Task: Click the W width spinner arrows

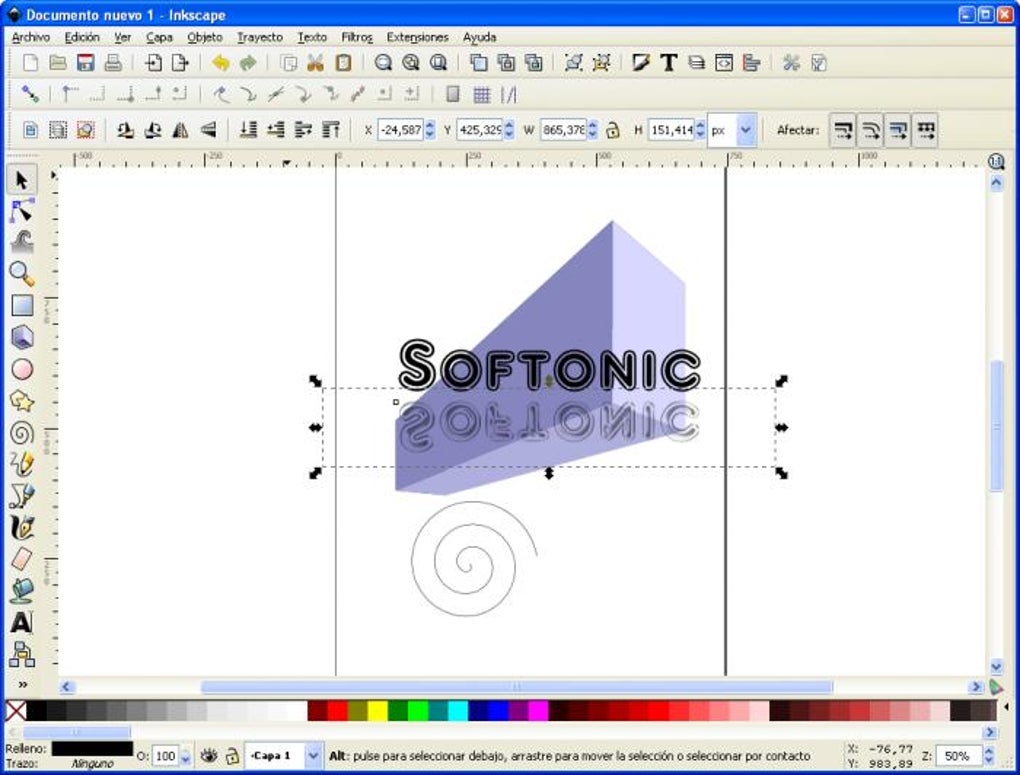Action: [x=592, y=130]
